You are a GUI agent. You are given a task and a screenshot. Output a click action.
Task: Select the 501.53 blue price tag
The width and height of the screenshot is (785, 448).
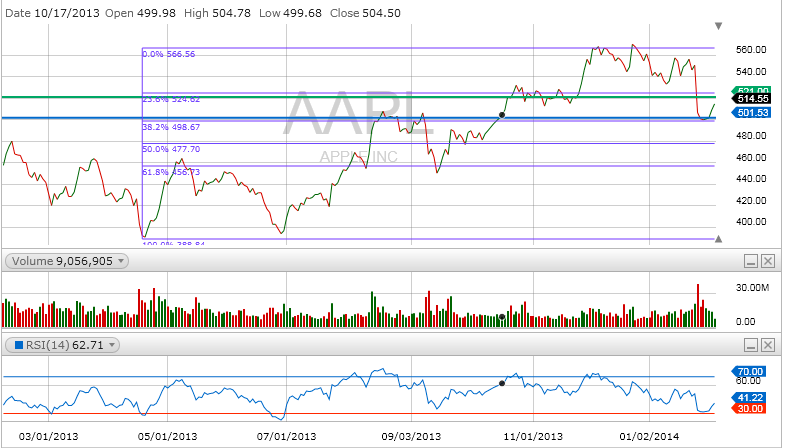coord(751,113)
